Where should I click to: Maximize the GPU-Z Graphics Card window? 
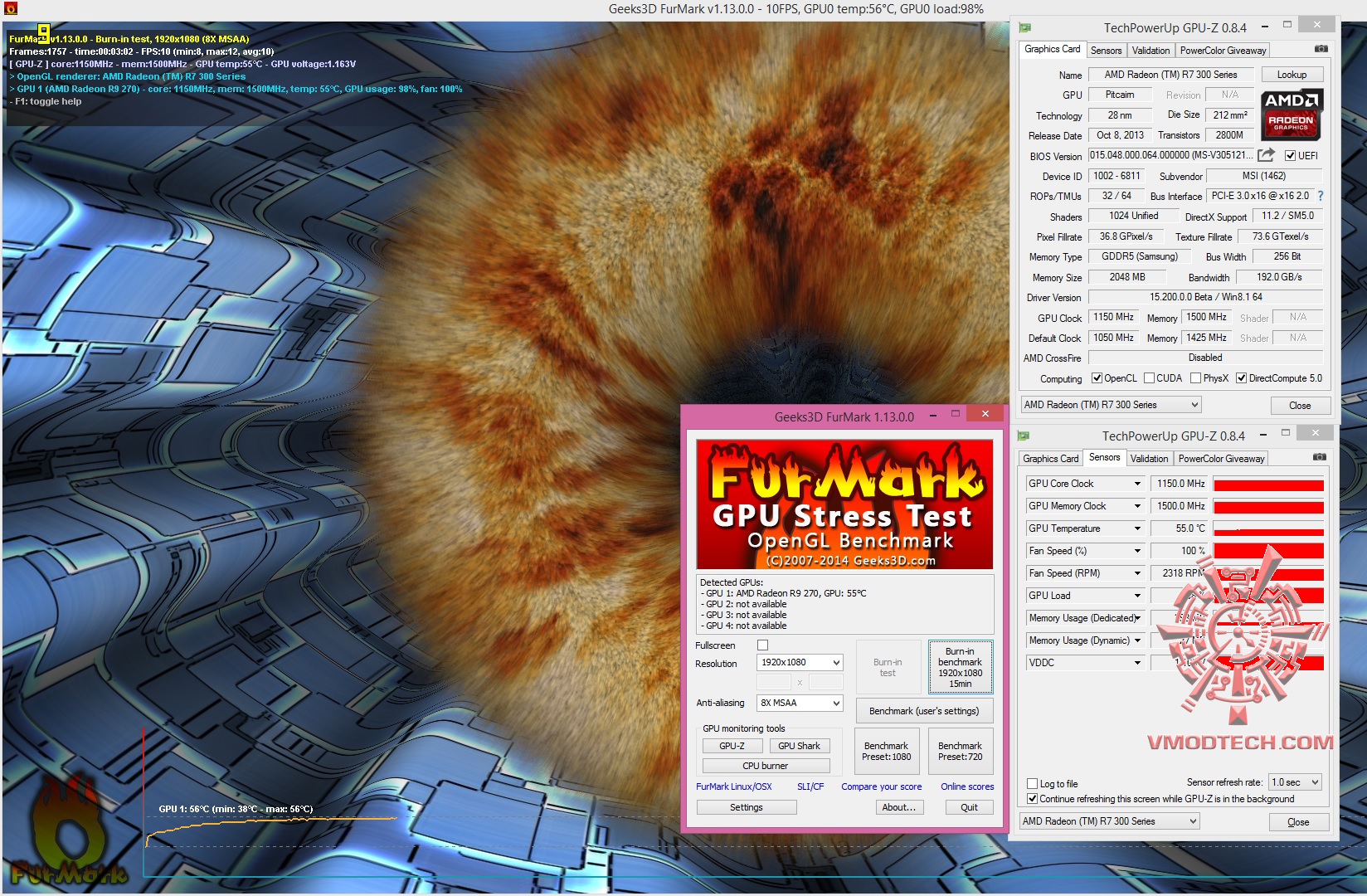tap(1287, 25)
